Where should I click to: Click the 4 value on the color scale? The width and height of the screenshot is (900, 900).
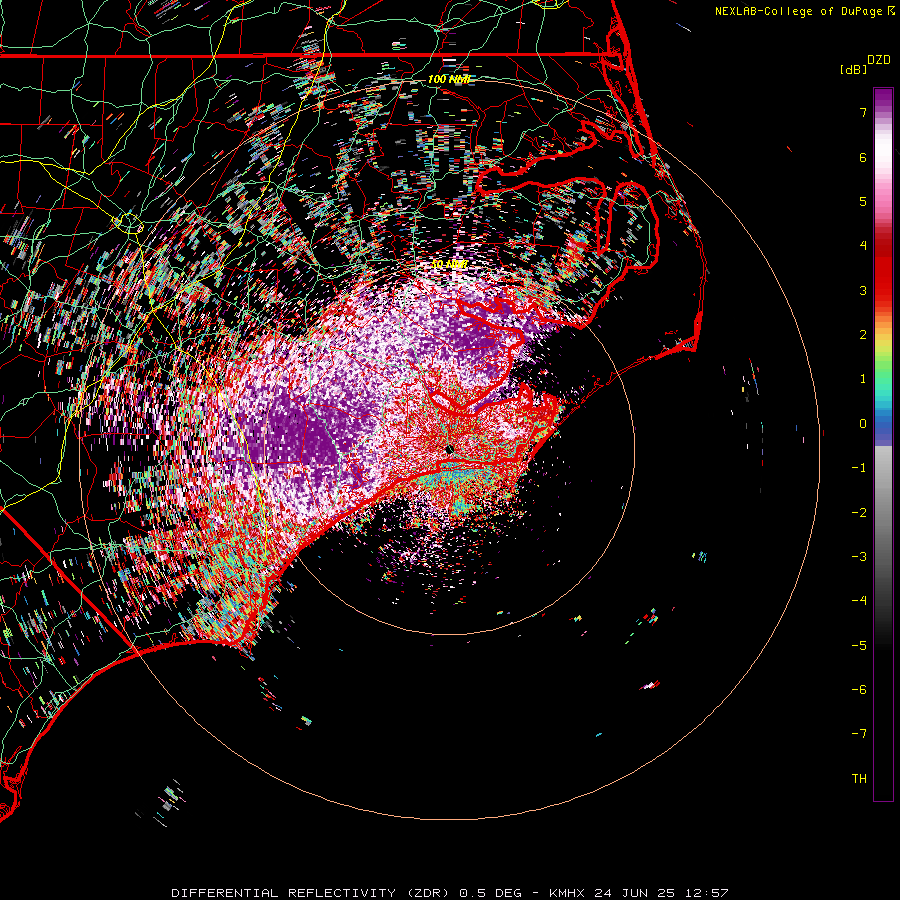pyautogui.click(x=863, y=246)
